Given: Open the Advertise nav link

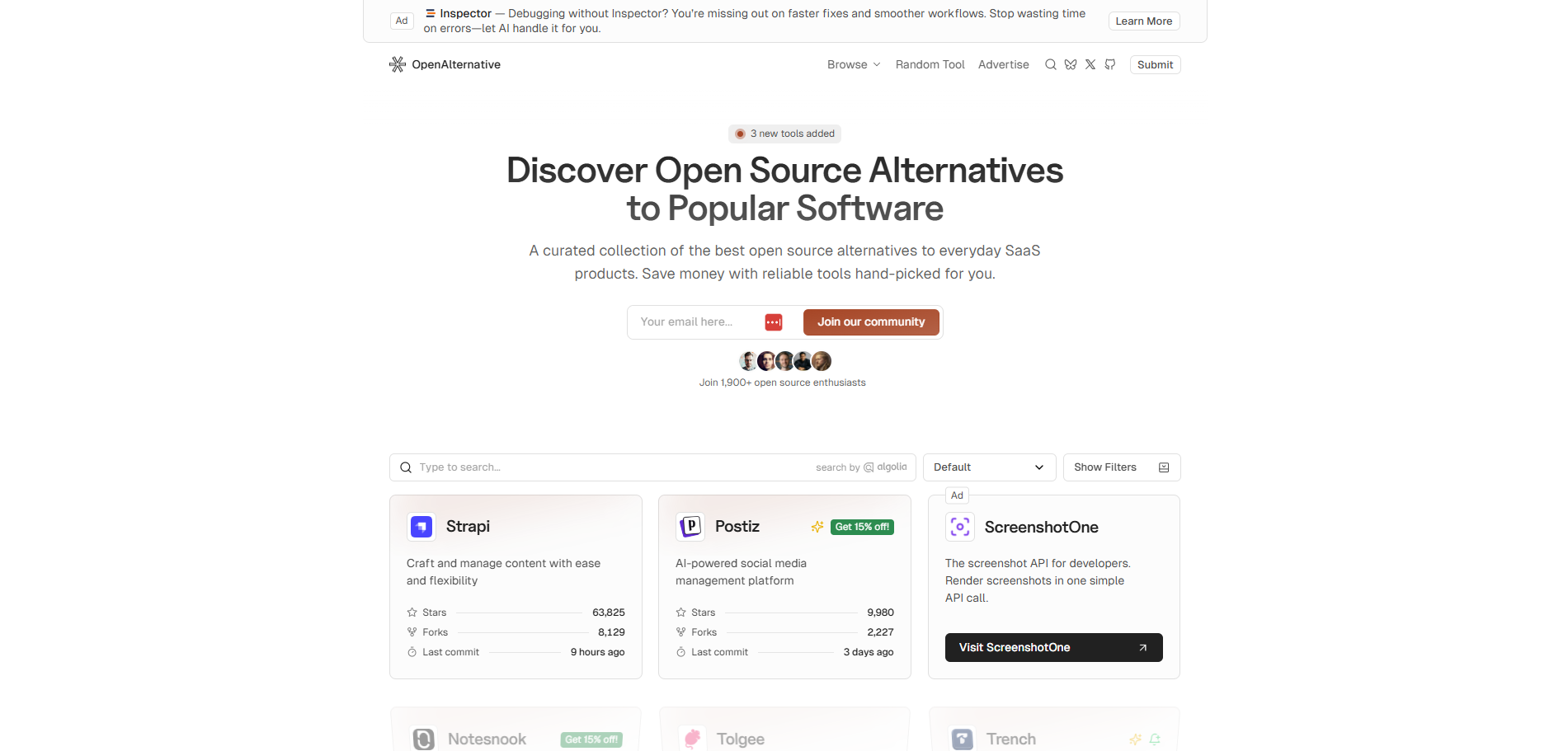Looking at the screenshot, I should (x=1003, y=64).
